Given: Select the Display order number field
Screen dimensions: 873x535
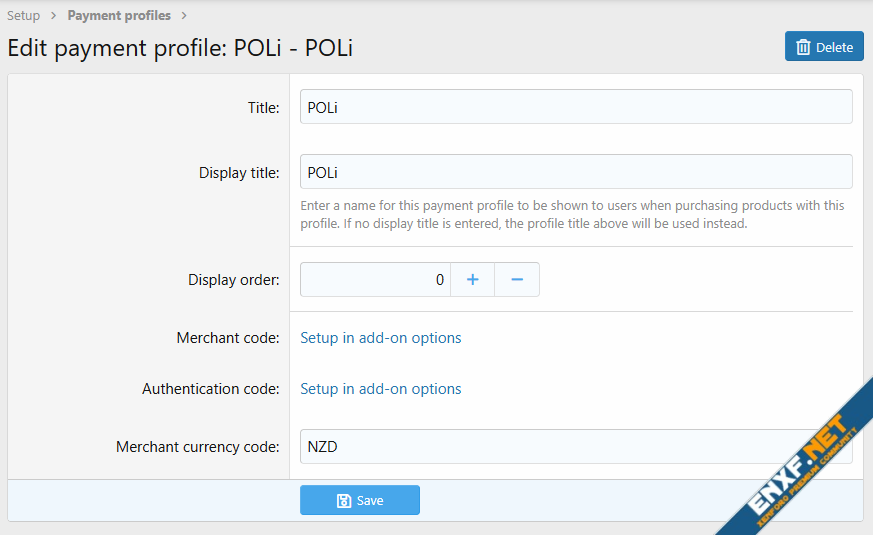Looking at the screenshot, I should pos(375,280).
